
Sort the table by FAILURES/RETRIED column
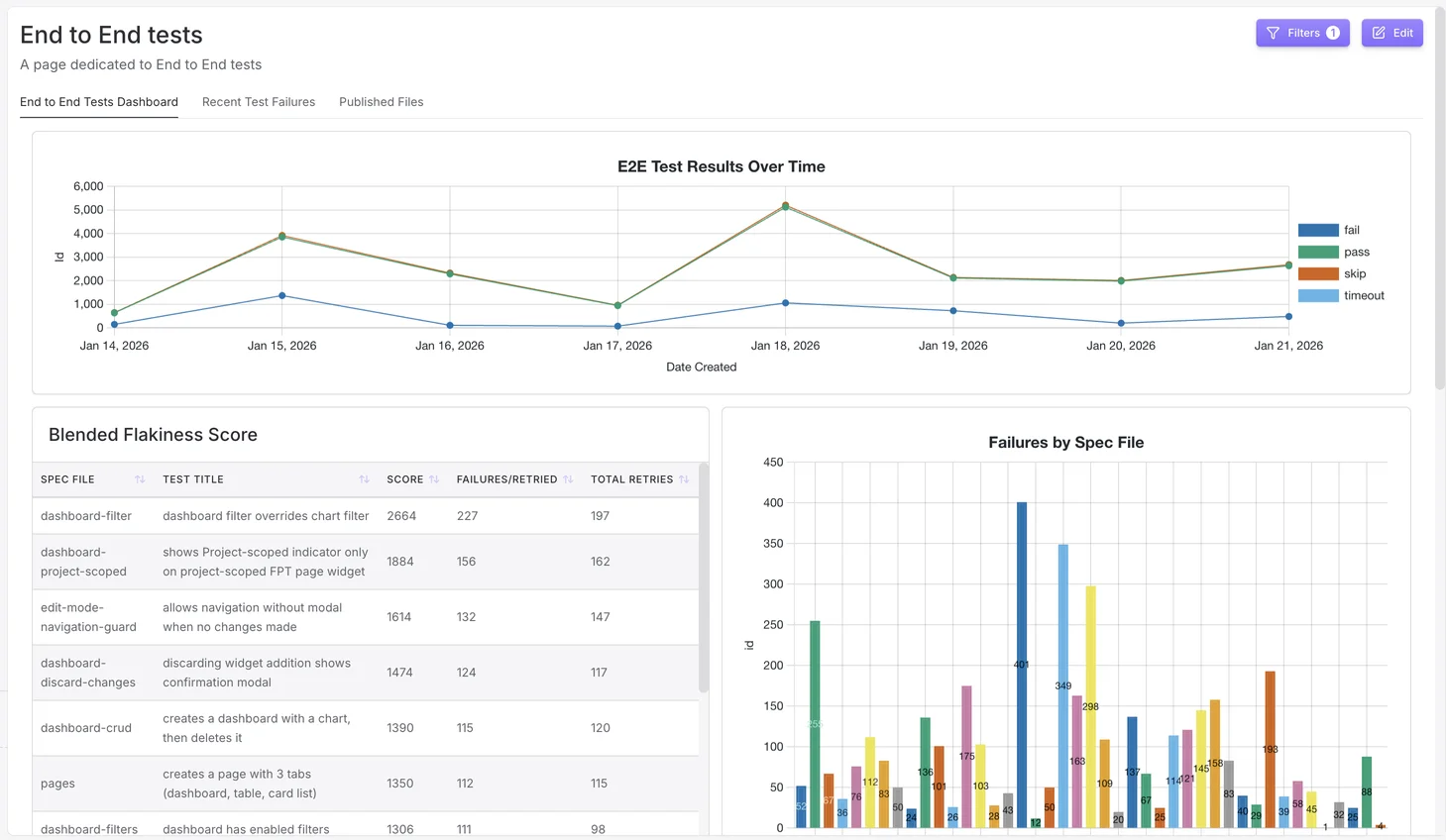click(567, 478)
